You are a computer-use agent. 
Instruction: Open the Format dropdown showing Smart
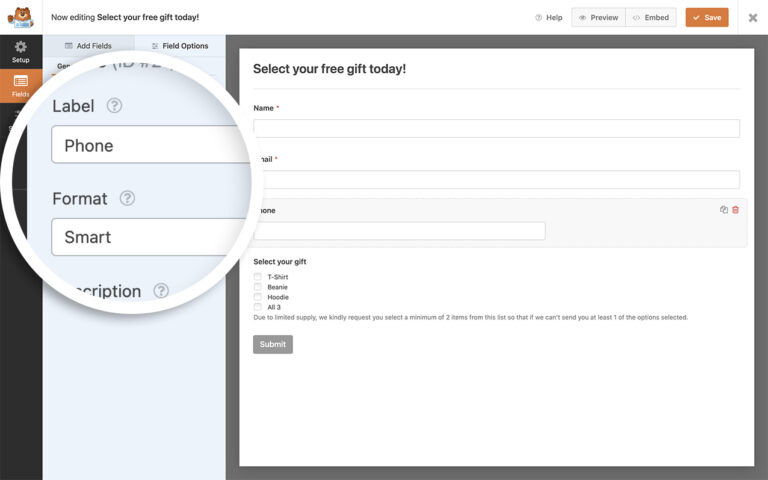[150, 237]
